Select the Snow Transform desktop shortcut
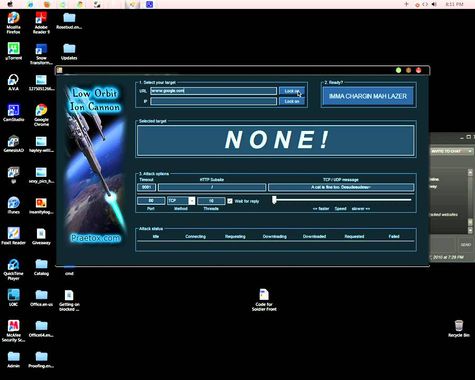This screenshot has width=475, height=380. point(41,54)
